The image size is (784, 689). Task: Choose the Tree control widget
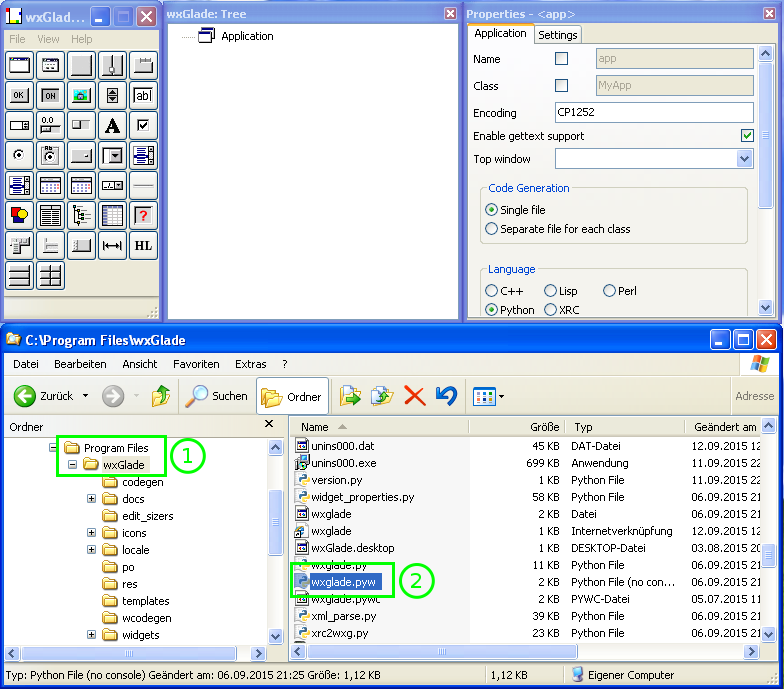coord(81,216)
